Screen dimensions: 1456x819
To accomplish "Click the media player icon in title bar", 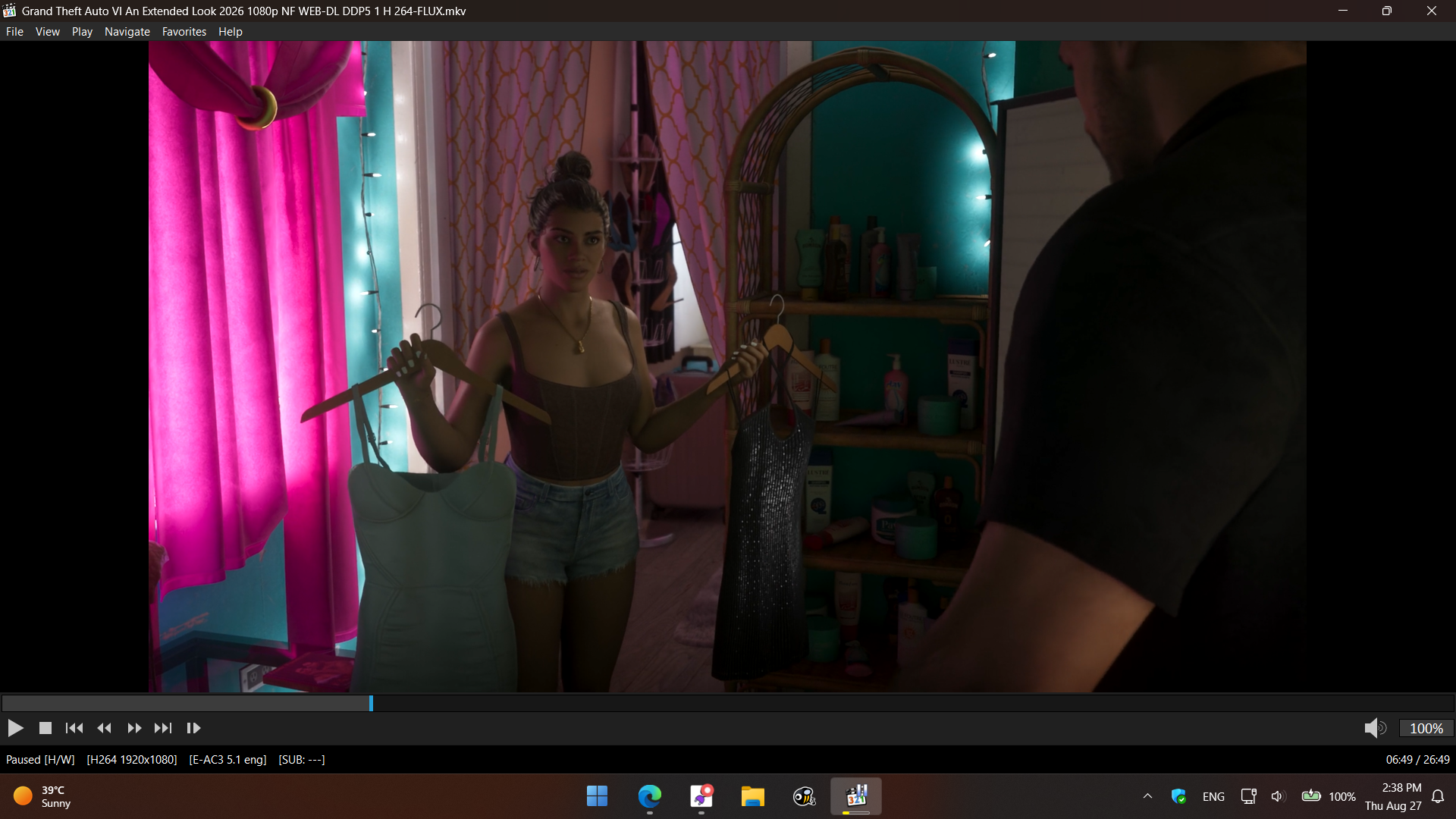I will click(x=10, y=11).
